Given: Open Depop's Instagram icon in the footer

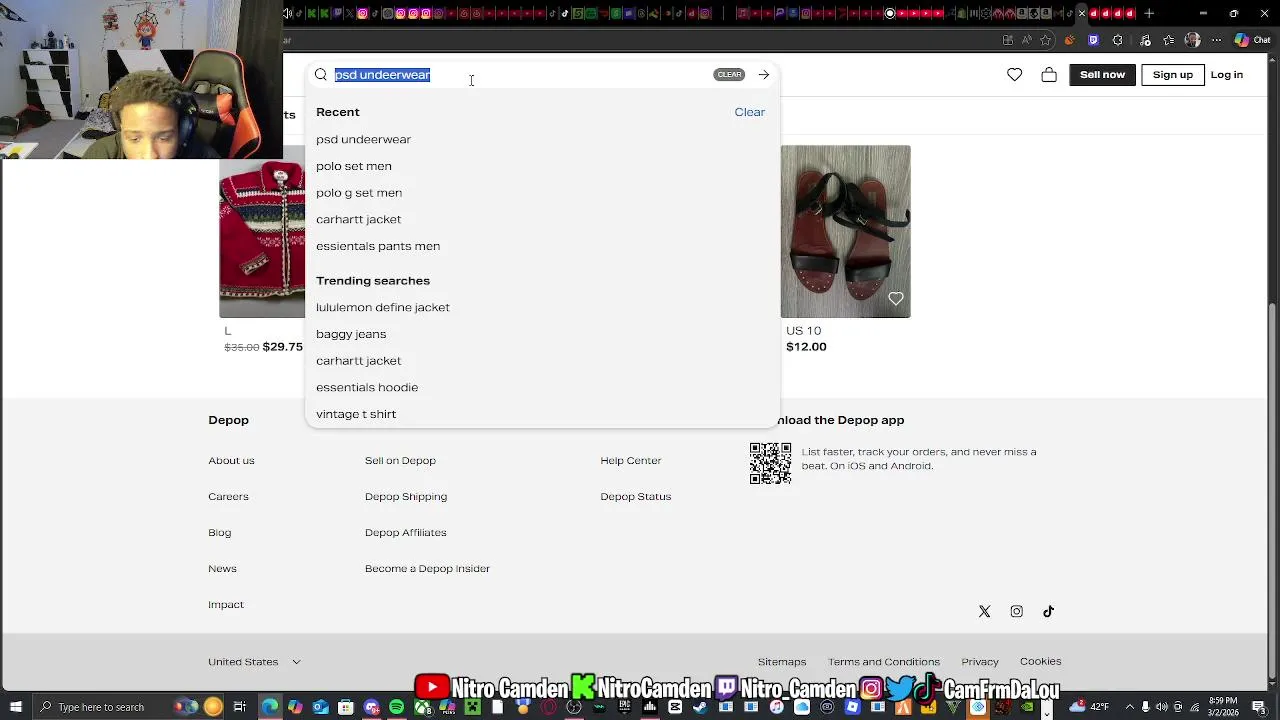Looking at the screenshot, I should [1017, 611].
